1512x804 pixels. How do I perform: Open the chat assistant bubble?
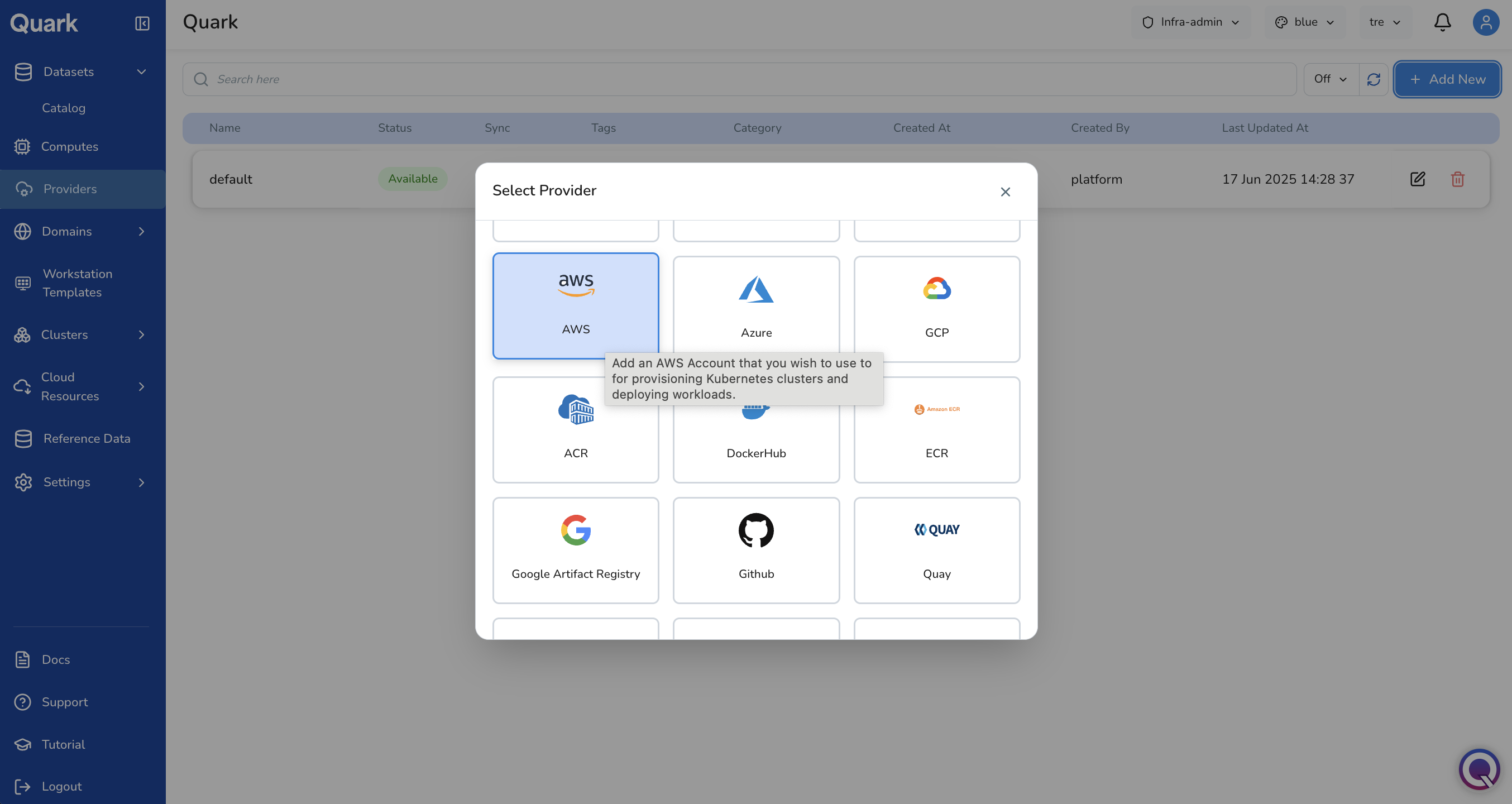click(x=1479, y=769)
